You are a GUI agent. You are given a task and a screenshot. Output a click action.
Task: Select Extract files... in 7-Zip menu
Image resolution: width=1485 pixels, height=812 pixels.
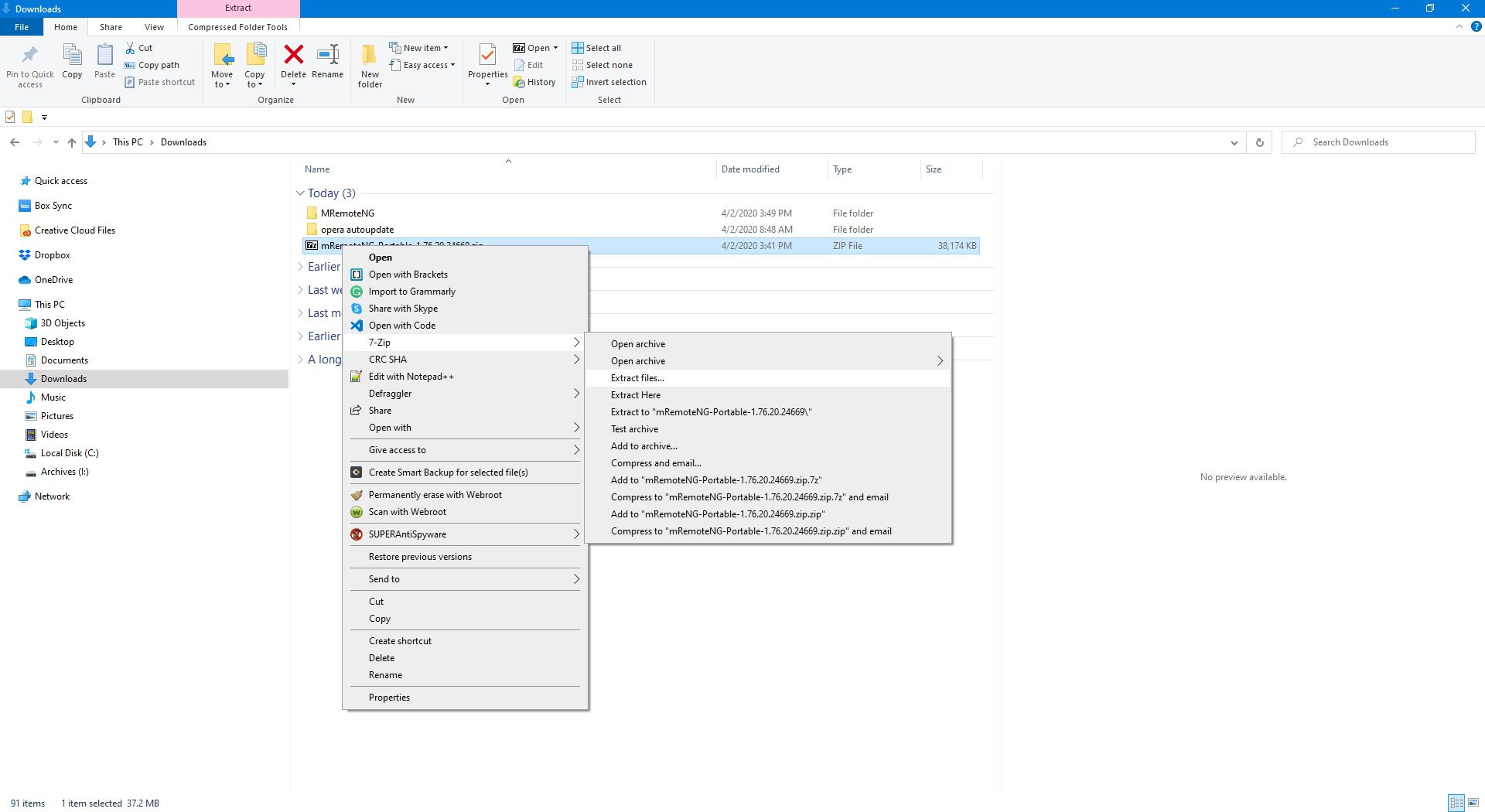pos(767,378)
